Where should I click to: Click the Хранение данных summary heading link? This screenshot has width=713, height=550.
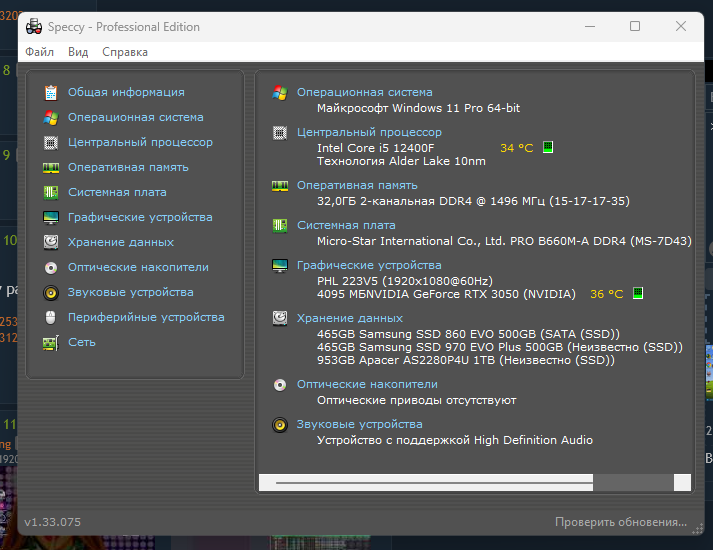(350, 318)
